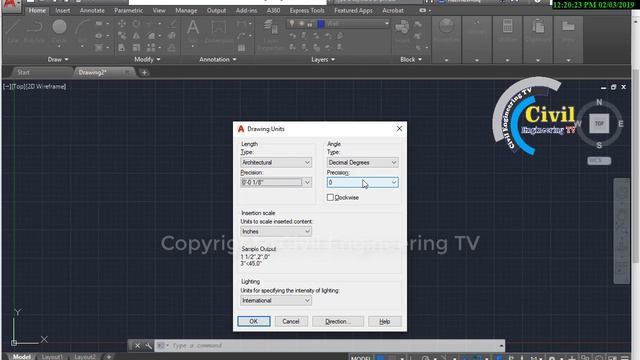Select the Text tool in Annotation panel

coord(193,32)
